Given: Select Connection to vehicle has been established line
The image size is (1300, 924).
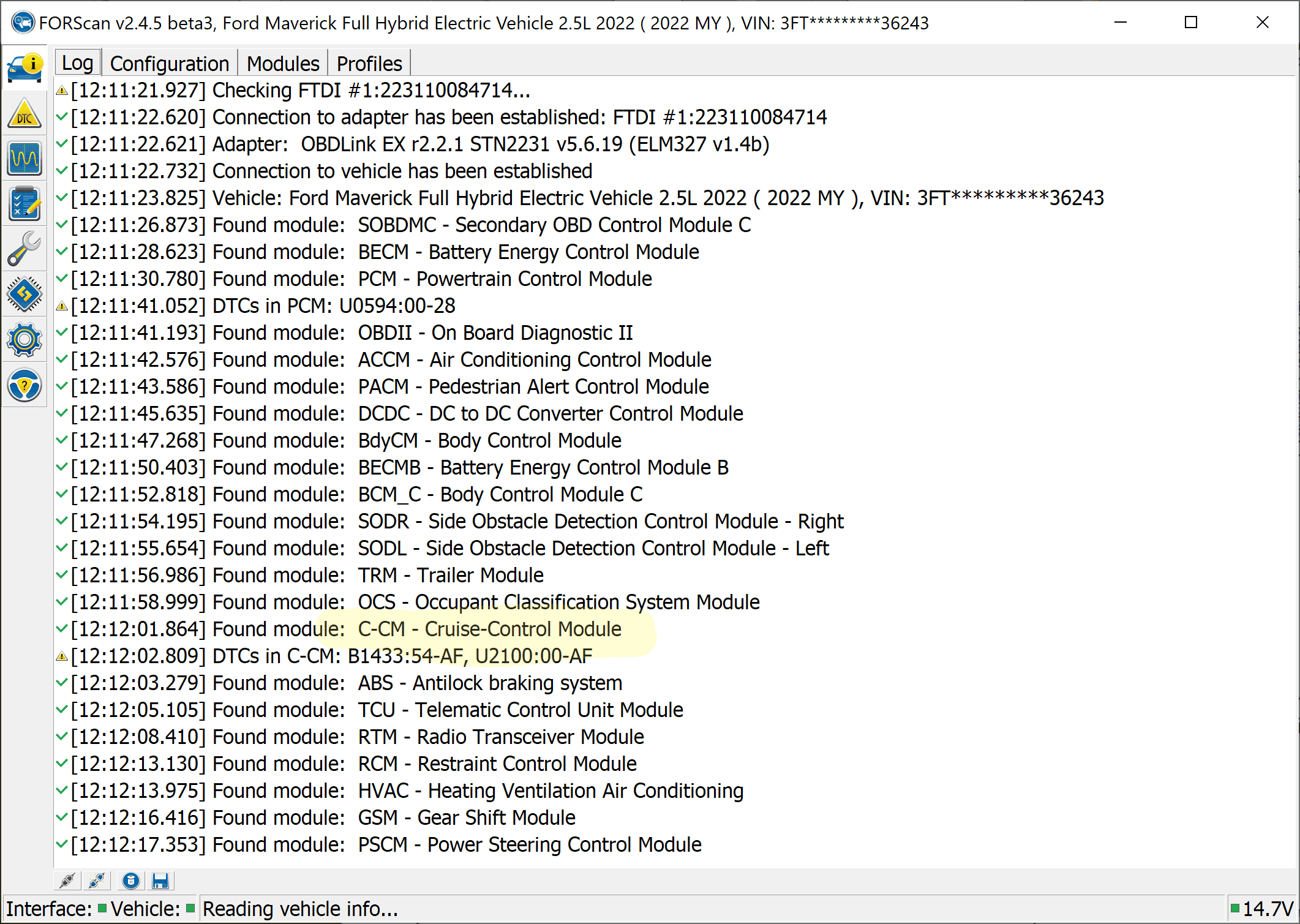Looking at the screenshot, I should [332, 171].
